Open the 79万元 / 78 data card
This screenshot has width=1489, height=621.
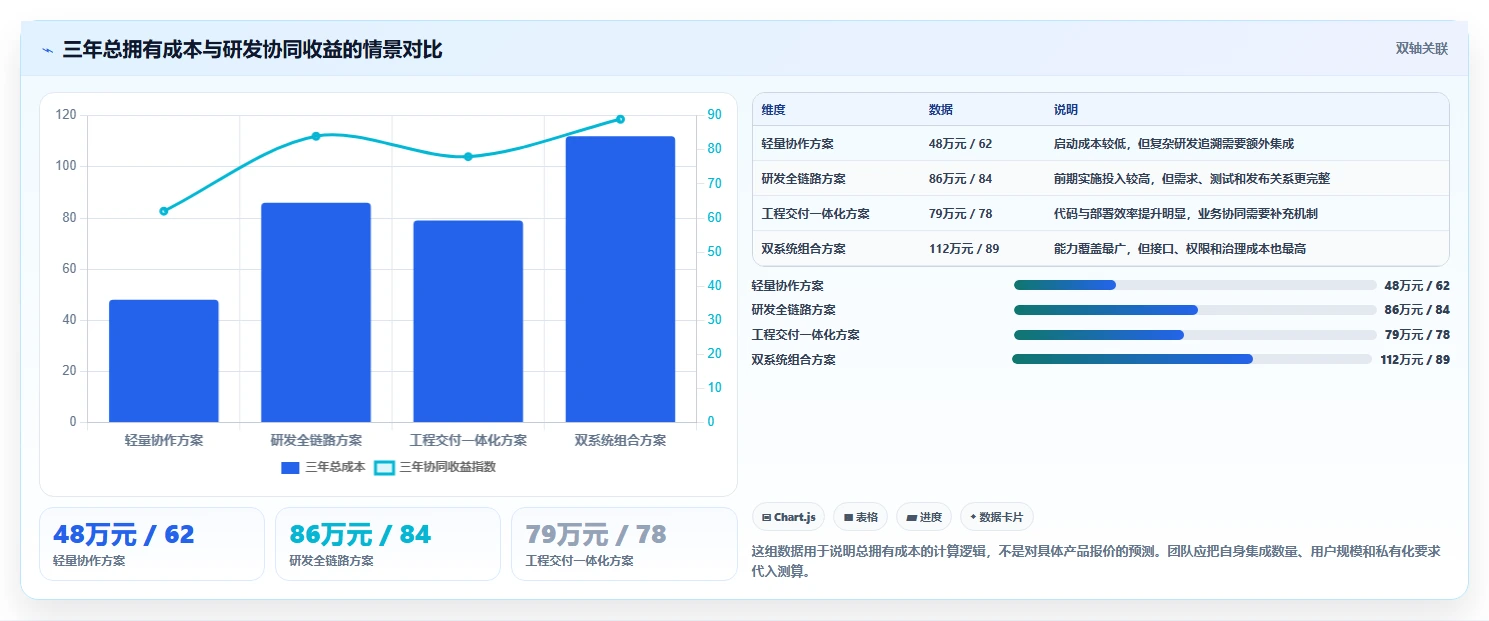pyautogui.click(x=624, y=544)
